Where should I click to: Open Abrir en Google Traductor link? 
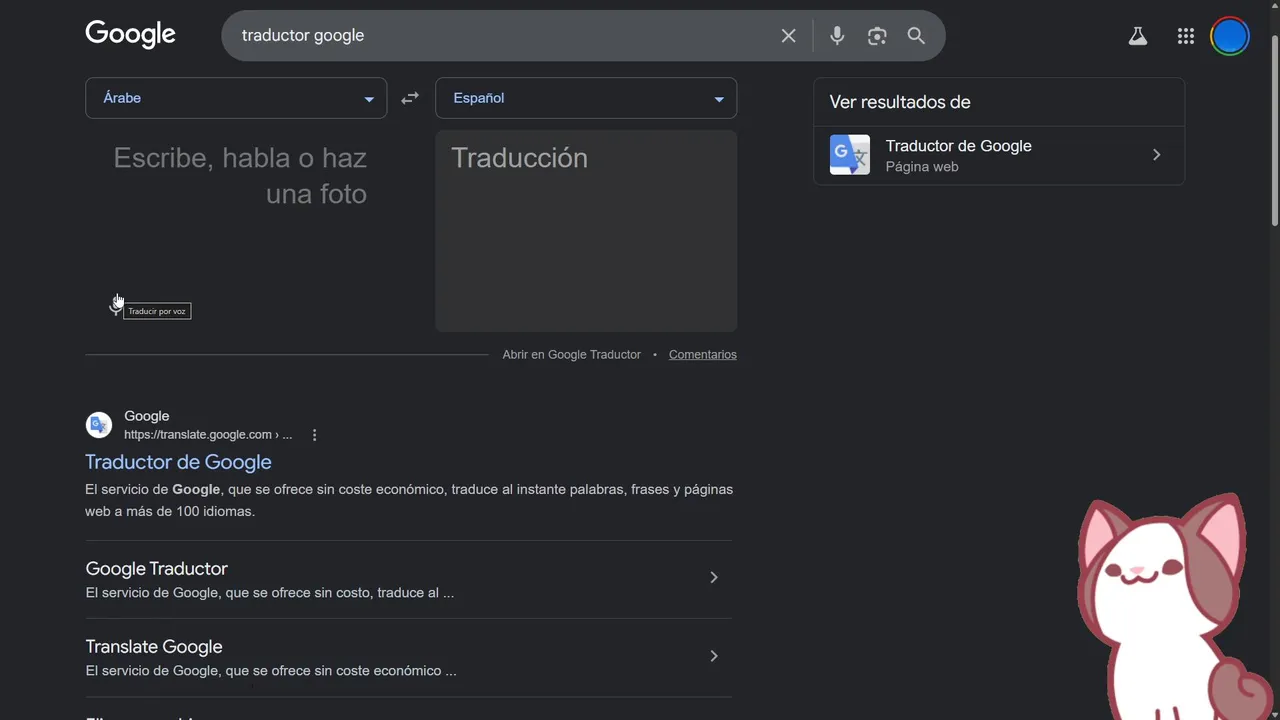tap(571, 355)
